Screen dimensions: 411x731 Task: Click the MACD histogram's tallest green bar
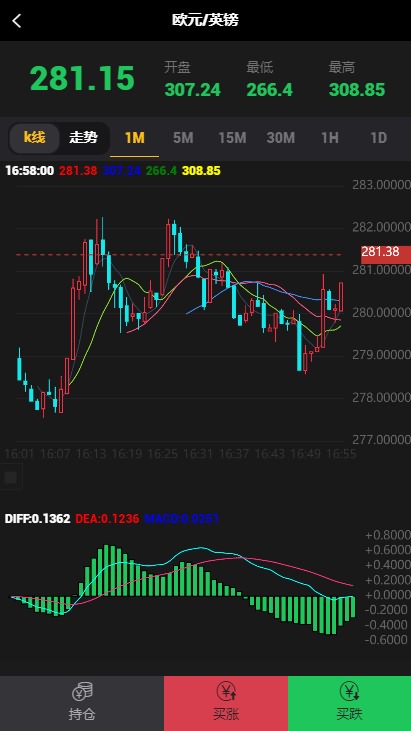tap(106, 570)
